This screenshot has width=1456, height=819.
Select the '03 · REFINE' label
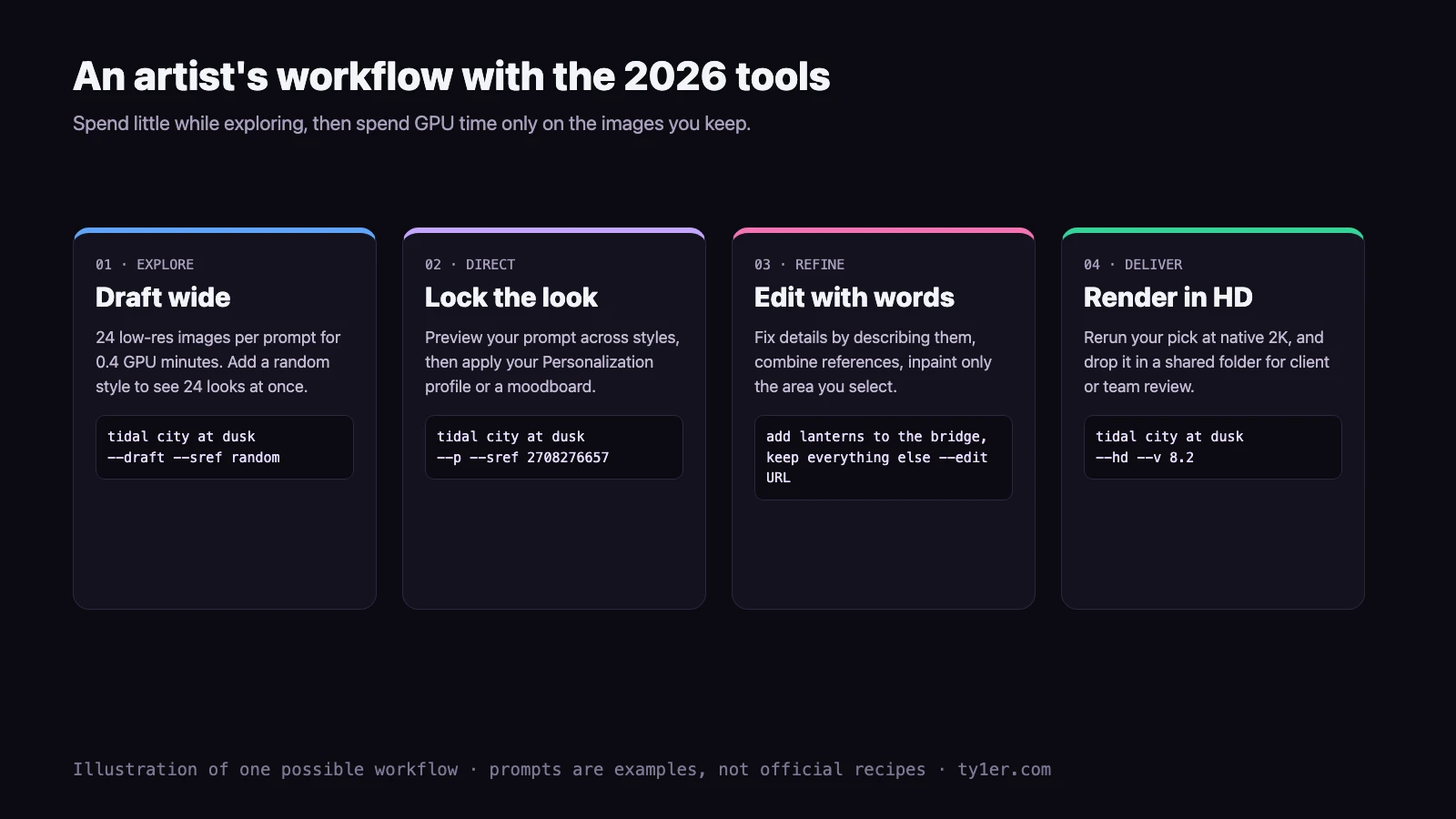coord(799,265)
